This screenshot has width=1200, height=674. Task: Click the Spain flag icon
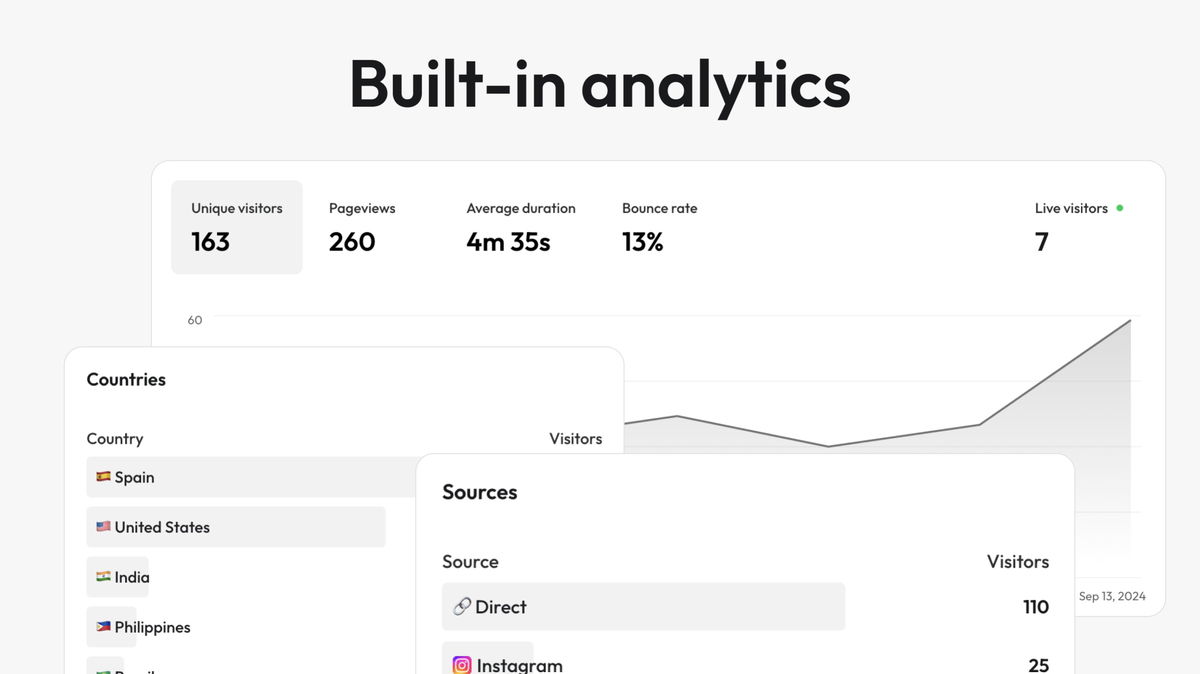[104, 477]
